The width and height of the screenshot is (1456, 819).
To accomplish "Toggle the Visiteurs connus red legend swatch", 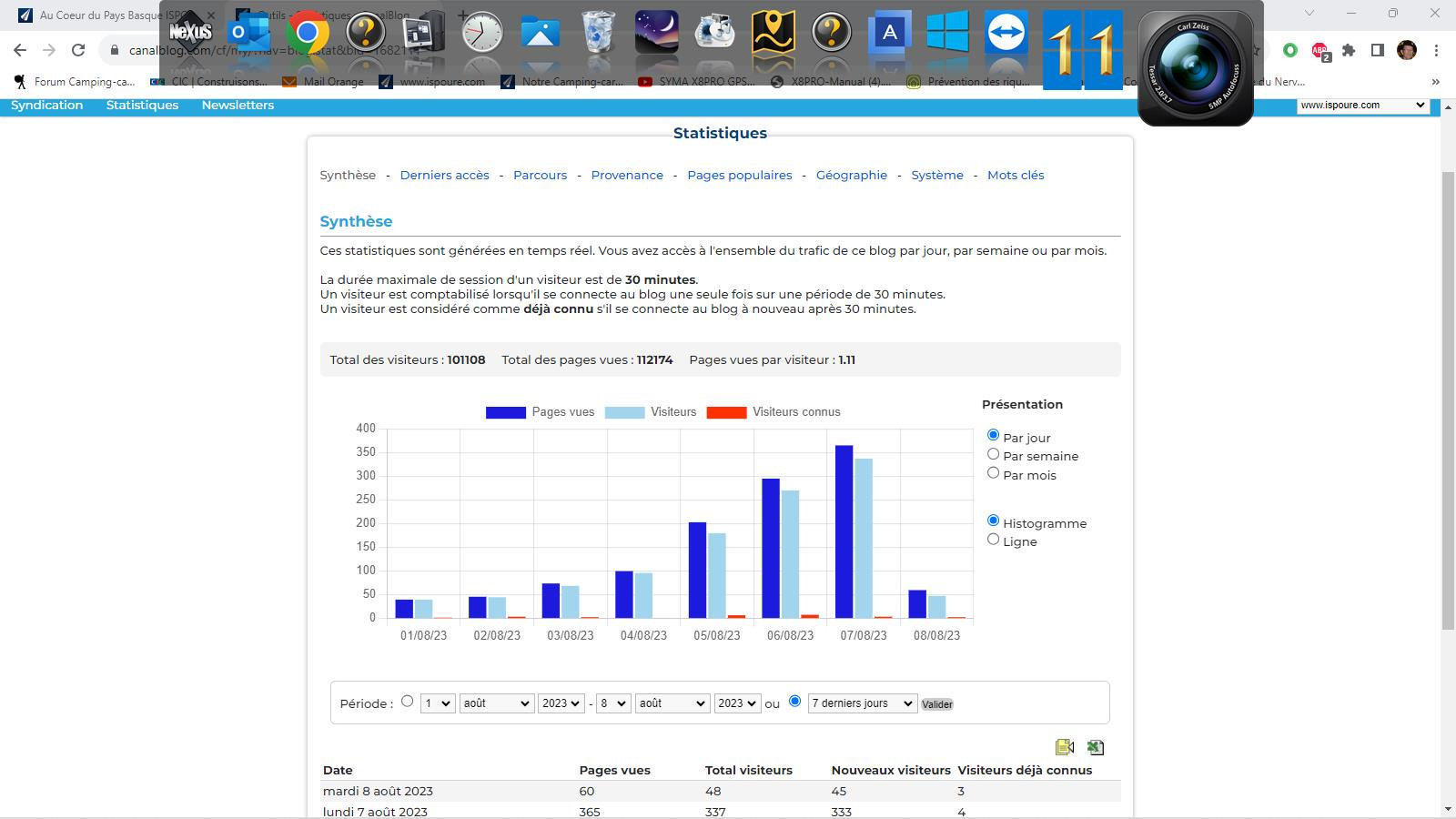I will 726,412.
